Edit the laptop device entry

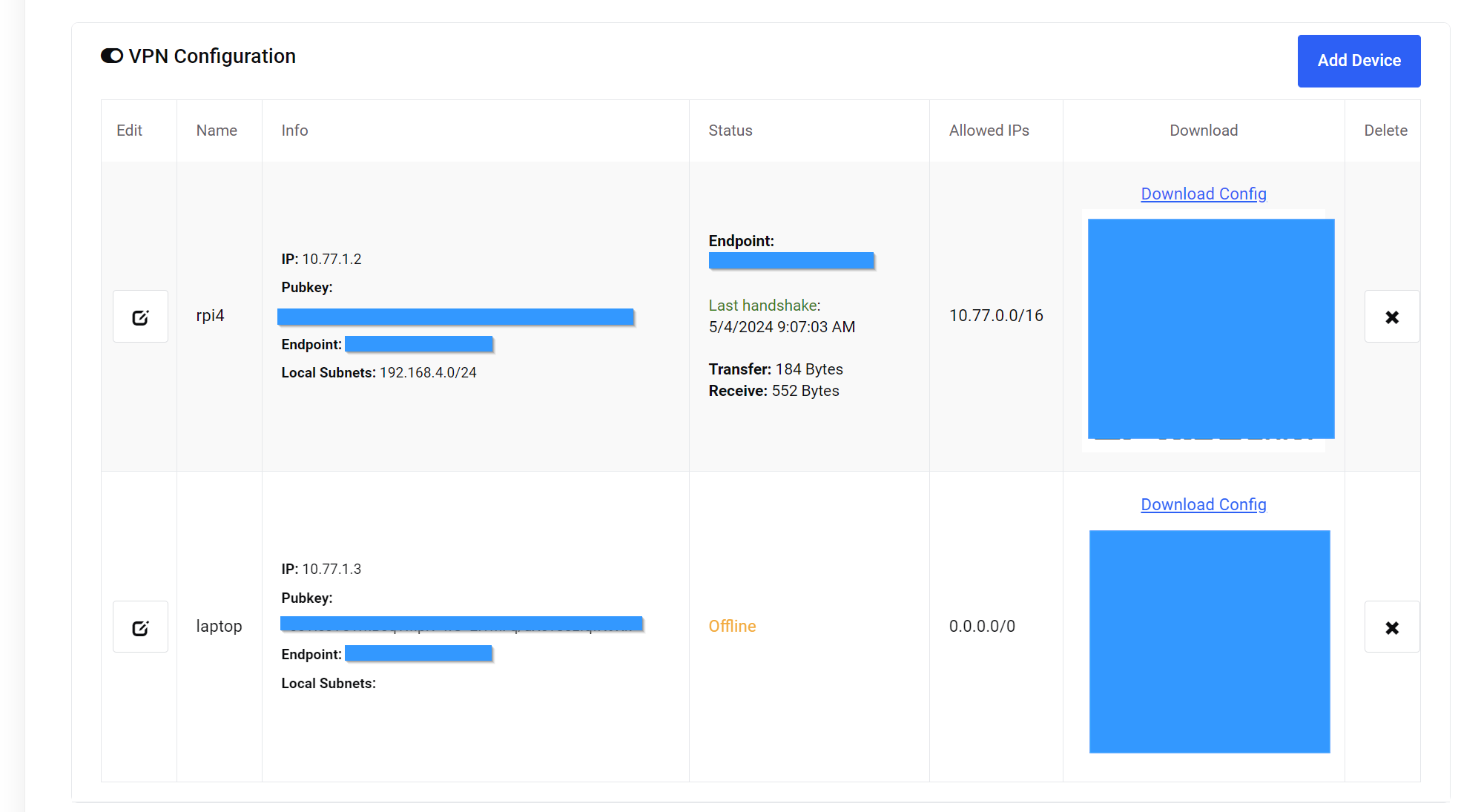pyautogui.click(x=140, y=627)
